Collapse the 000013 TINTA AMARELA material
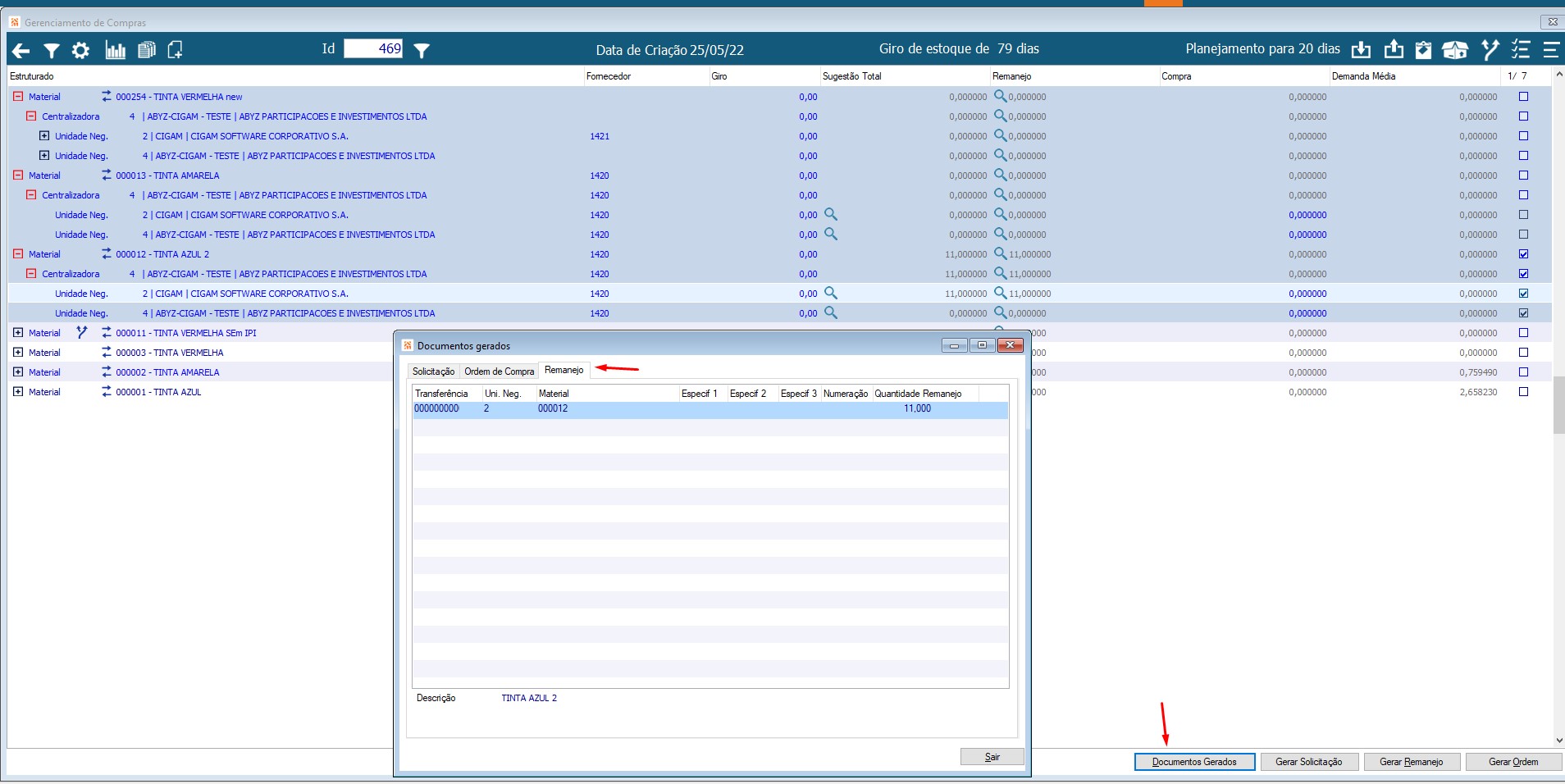Screen dimensions: 1565x784 pyautogui.click(x=18, y=175)
